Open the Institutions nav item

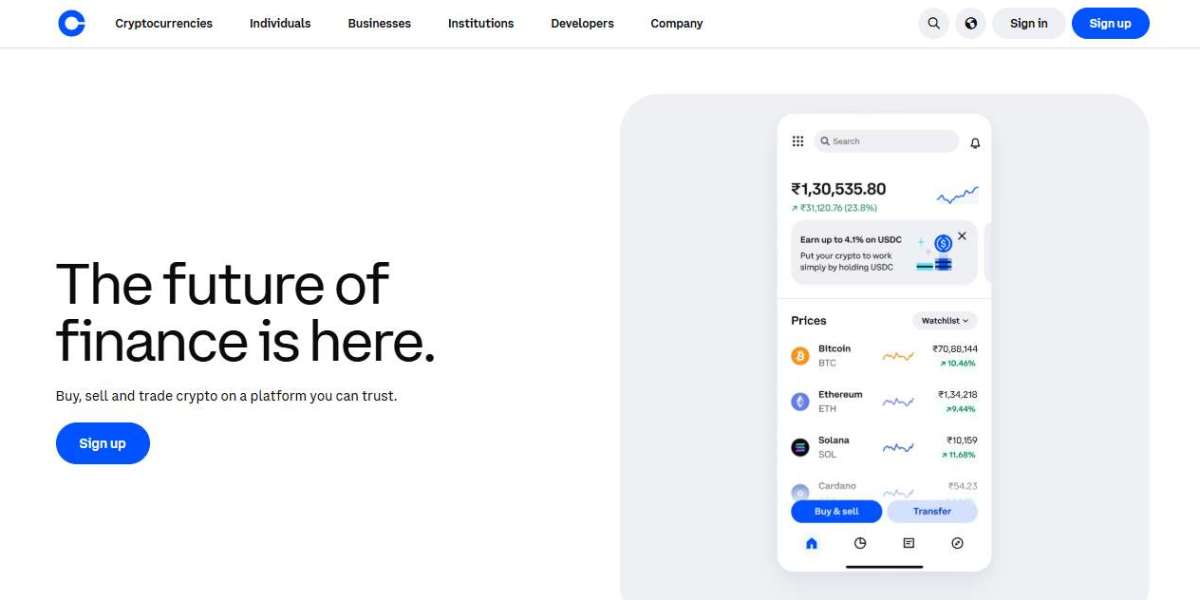click(481, 23)
